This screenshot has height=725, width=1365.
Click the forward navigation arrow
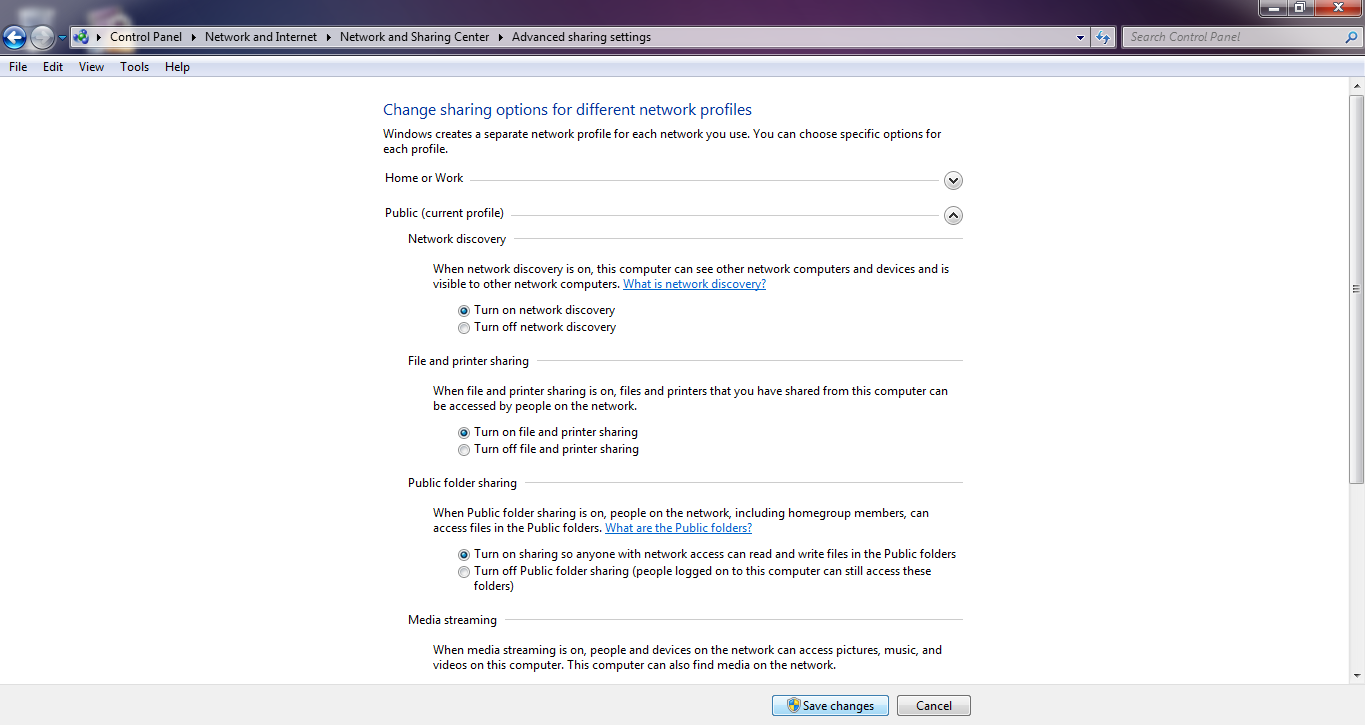coord(40,36)
